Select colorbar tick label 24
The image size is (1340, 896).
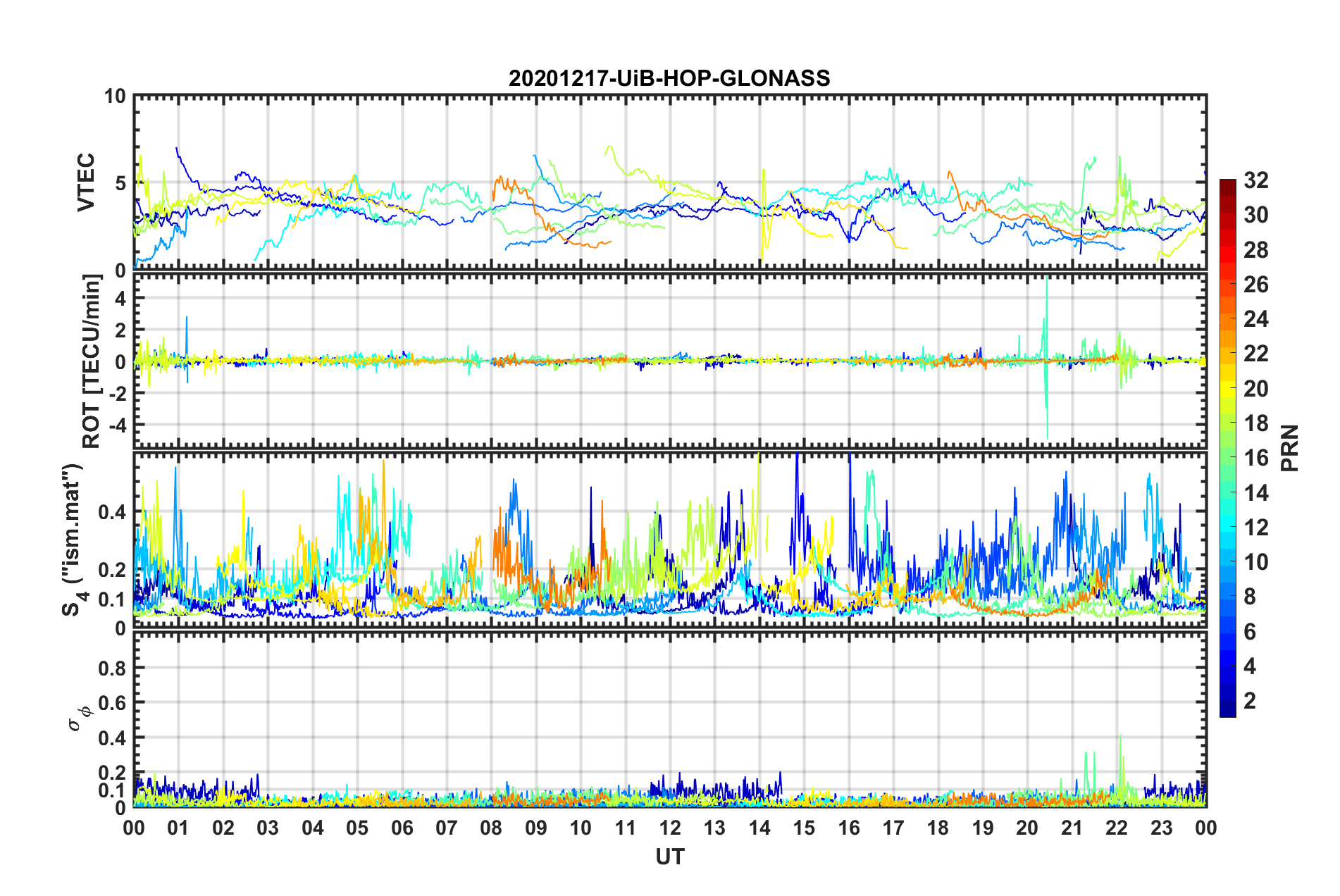1255,319
